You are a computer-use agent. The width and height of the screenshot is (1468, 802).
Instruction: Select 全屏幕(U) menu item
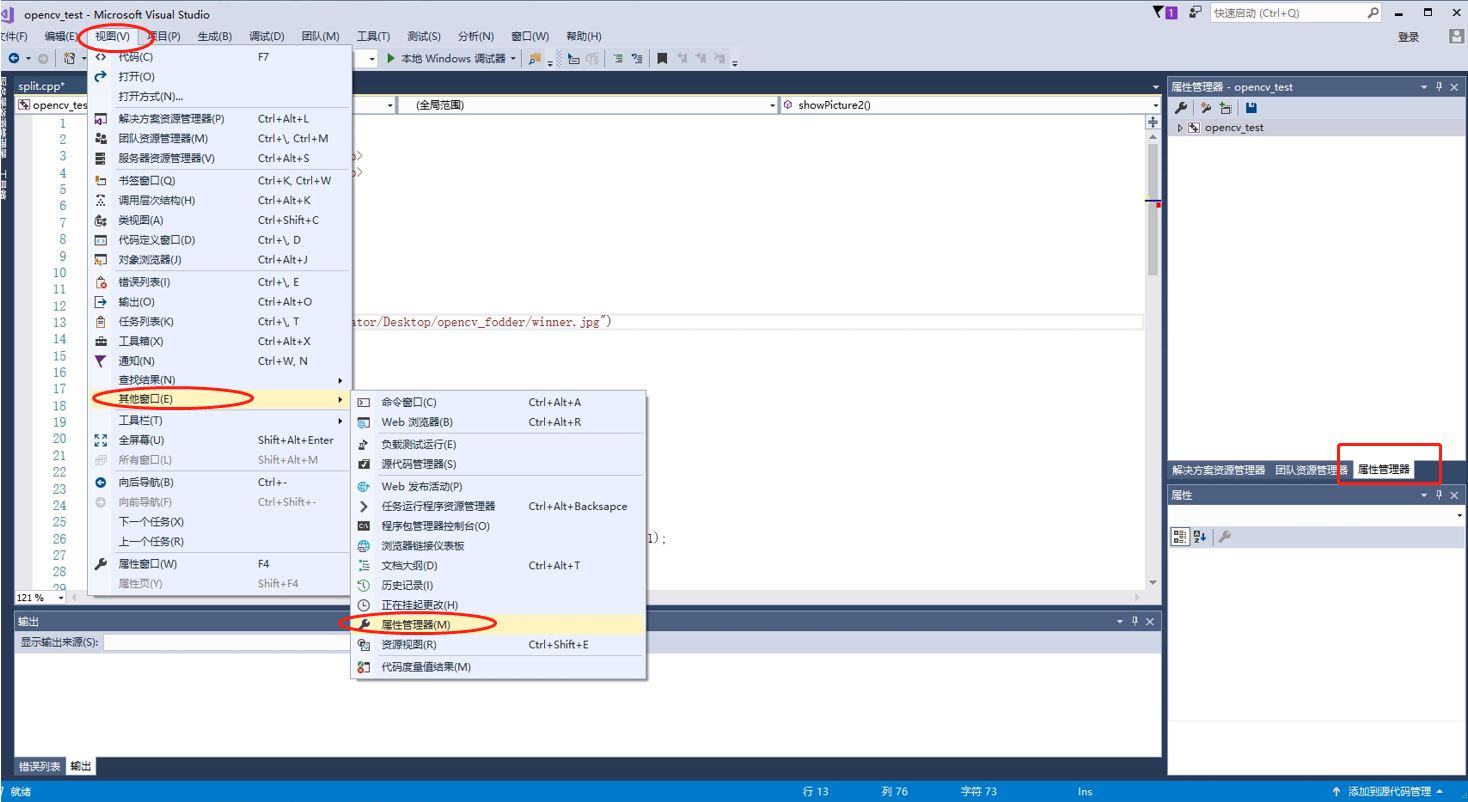tap(219, 440)
